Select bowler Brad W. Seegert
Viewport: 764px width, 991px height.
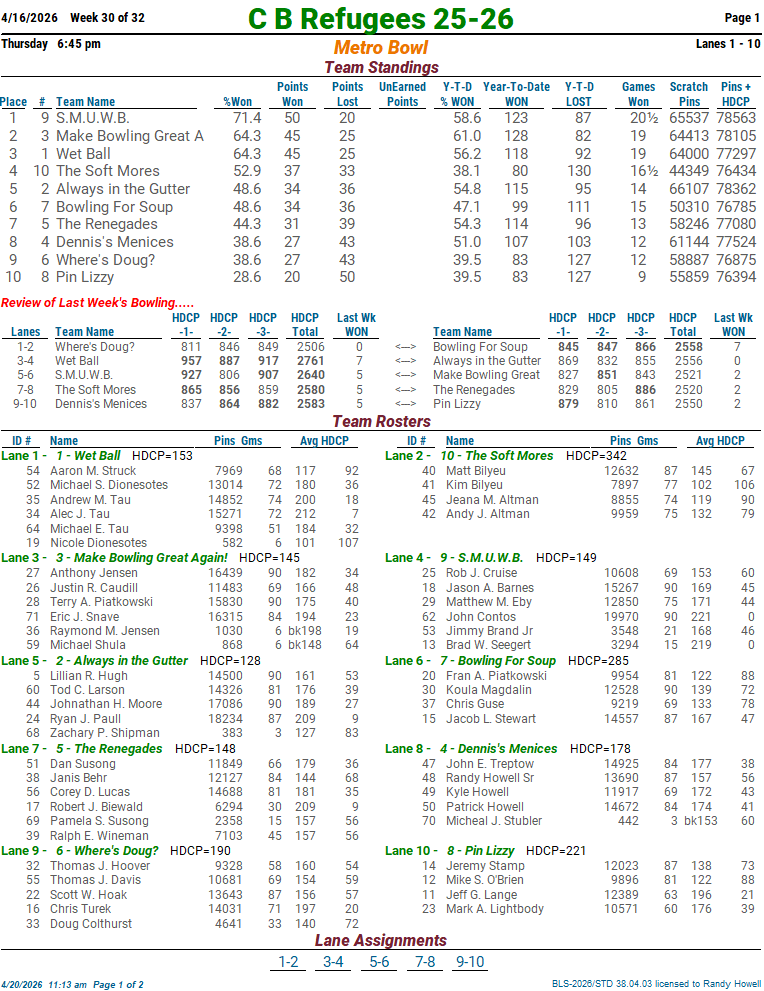point(488,645)
